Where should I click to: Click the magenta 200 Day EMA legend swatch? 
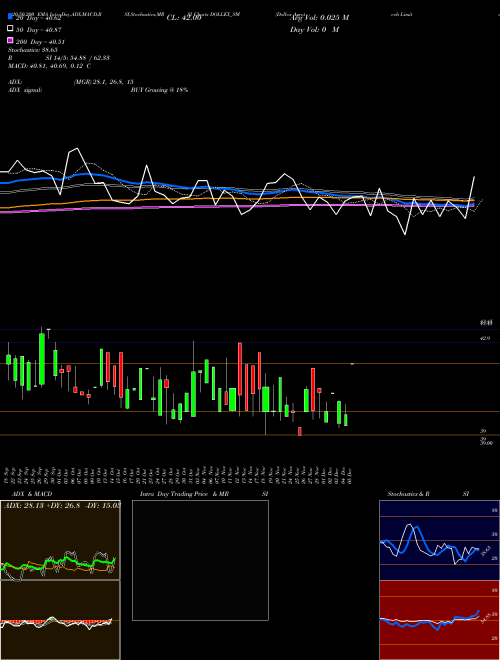[10, 40]
